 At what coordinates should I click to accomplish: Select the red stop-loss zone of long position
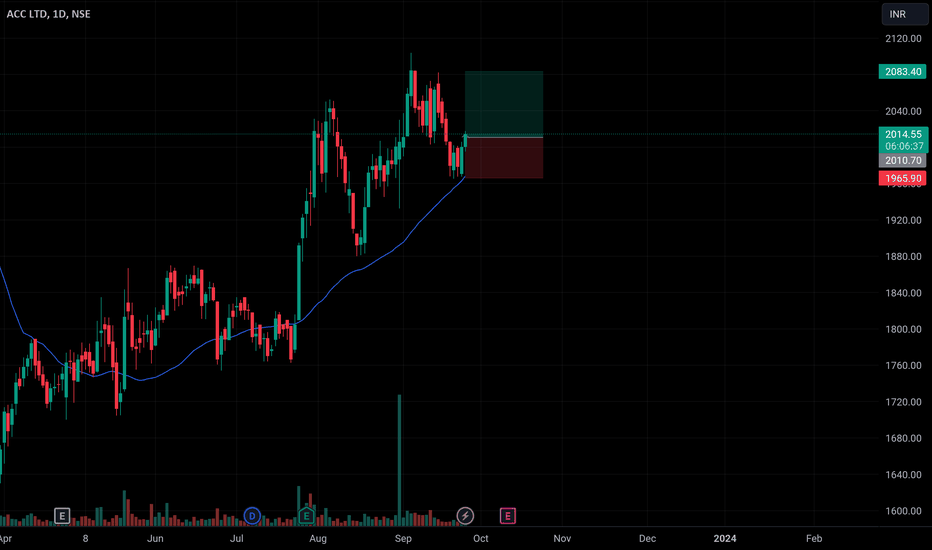(504, 158)
